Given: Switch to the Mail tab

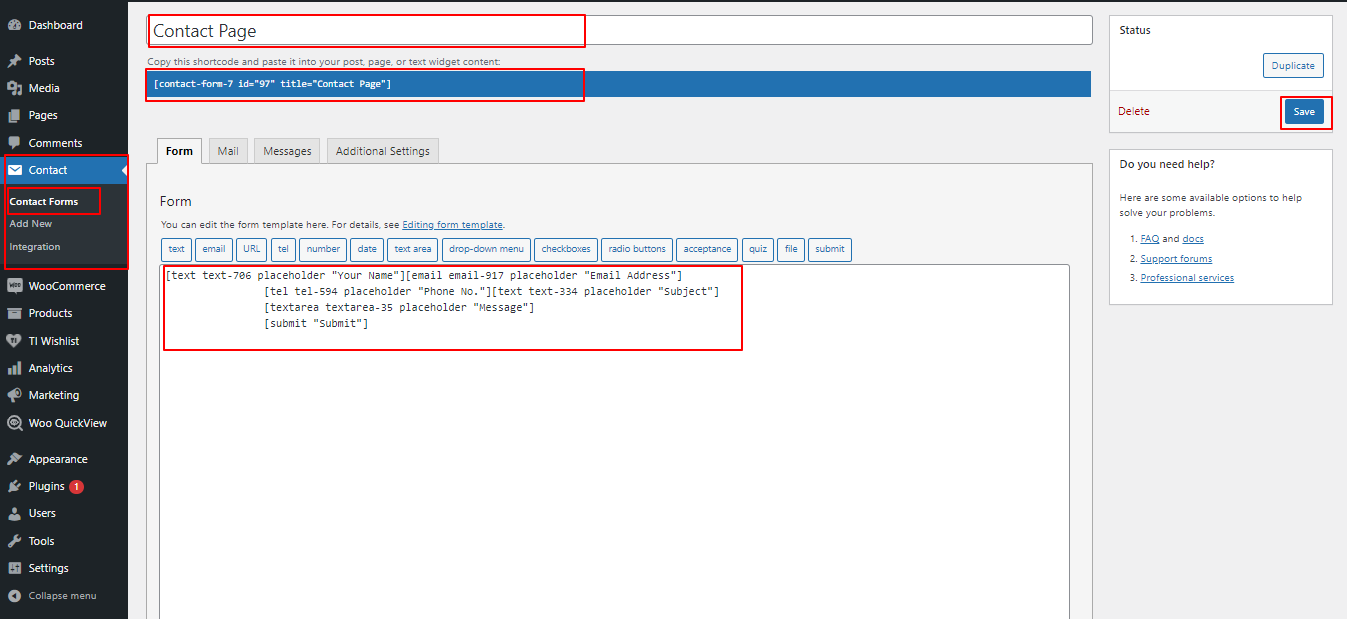Looking at the screenshot, I should [x=228, y=151].
